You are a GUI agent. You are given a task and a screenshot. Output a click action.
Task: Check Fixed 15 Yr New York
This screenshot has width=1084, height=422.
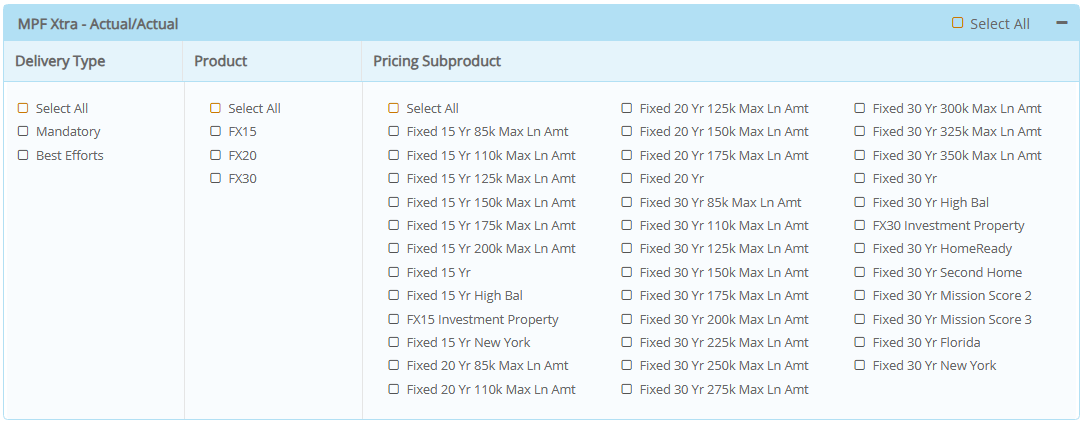pyautogui.click(x=394, y=342)
